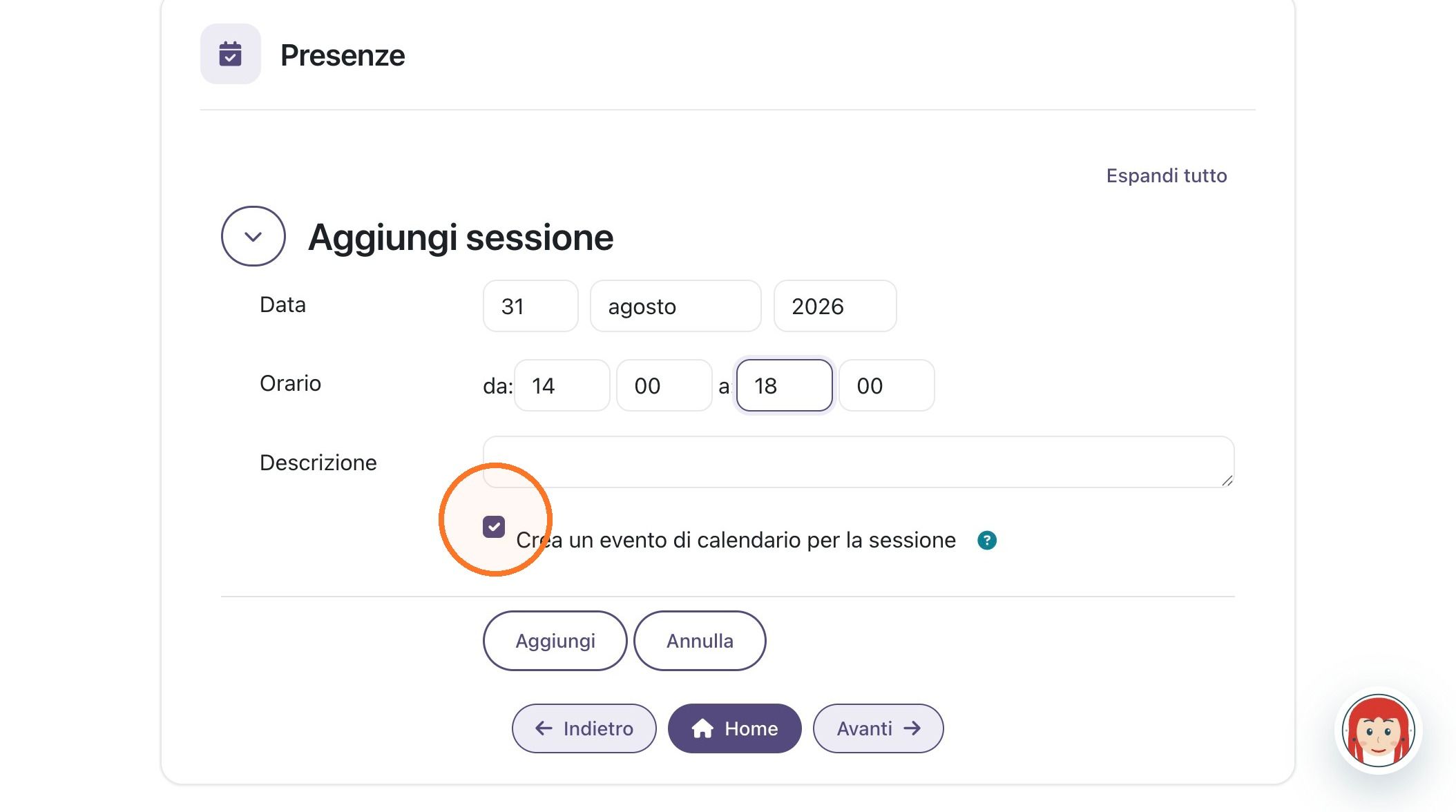The image size is (1456, 812).
Task: Open the year dropdown showing 2026
Action: tap(835, 306)
